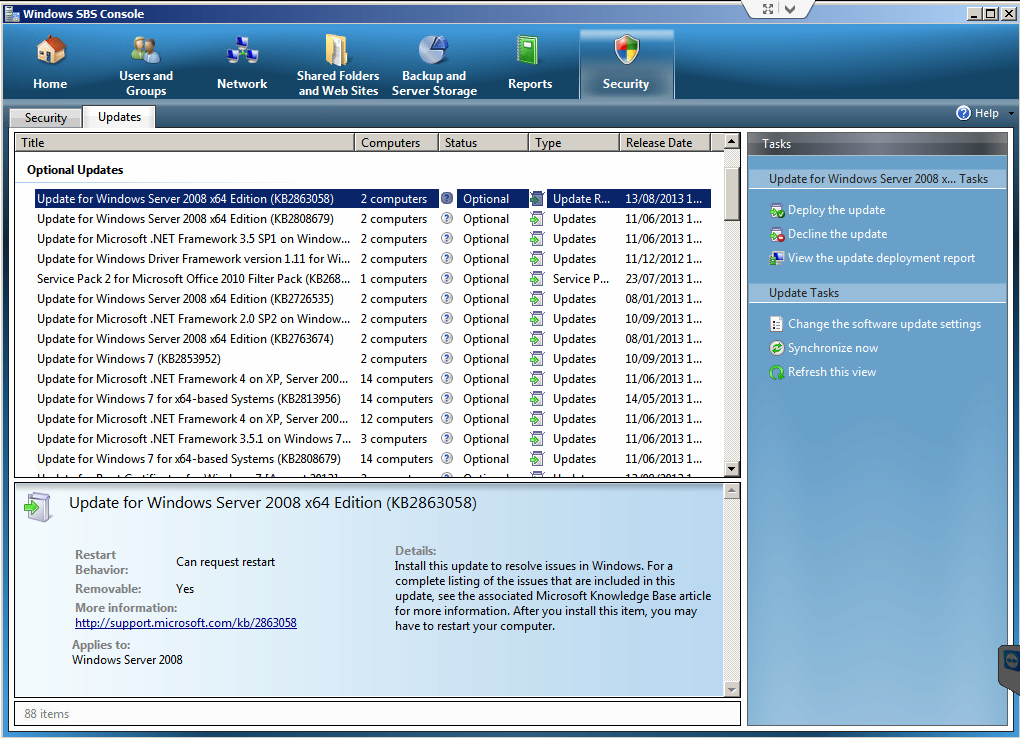Click the remote session fullscreen toggle icon
The height and width of the screenshot is (738, 1020).
click(768, 9)
